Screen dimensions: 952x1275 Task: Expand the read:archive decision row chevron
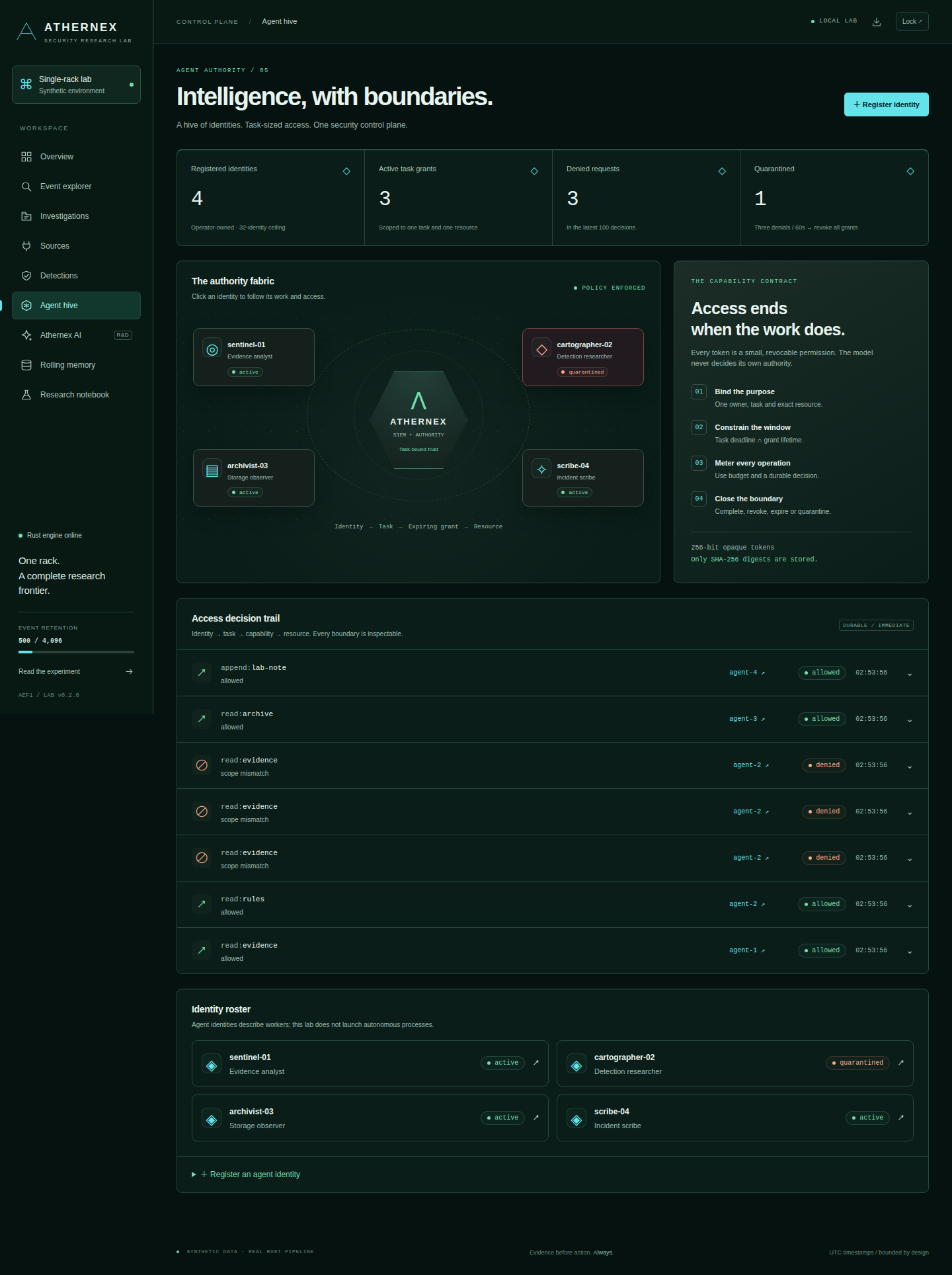click(910, 720)
